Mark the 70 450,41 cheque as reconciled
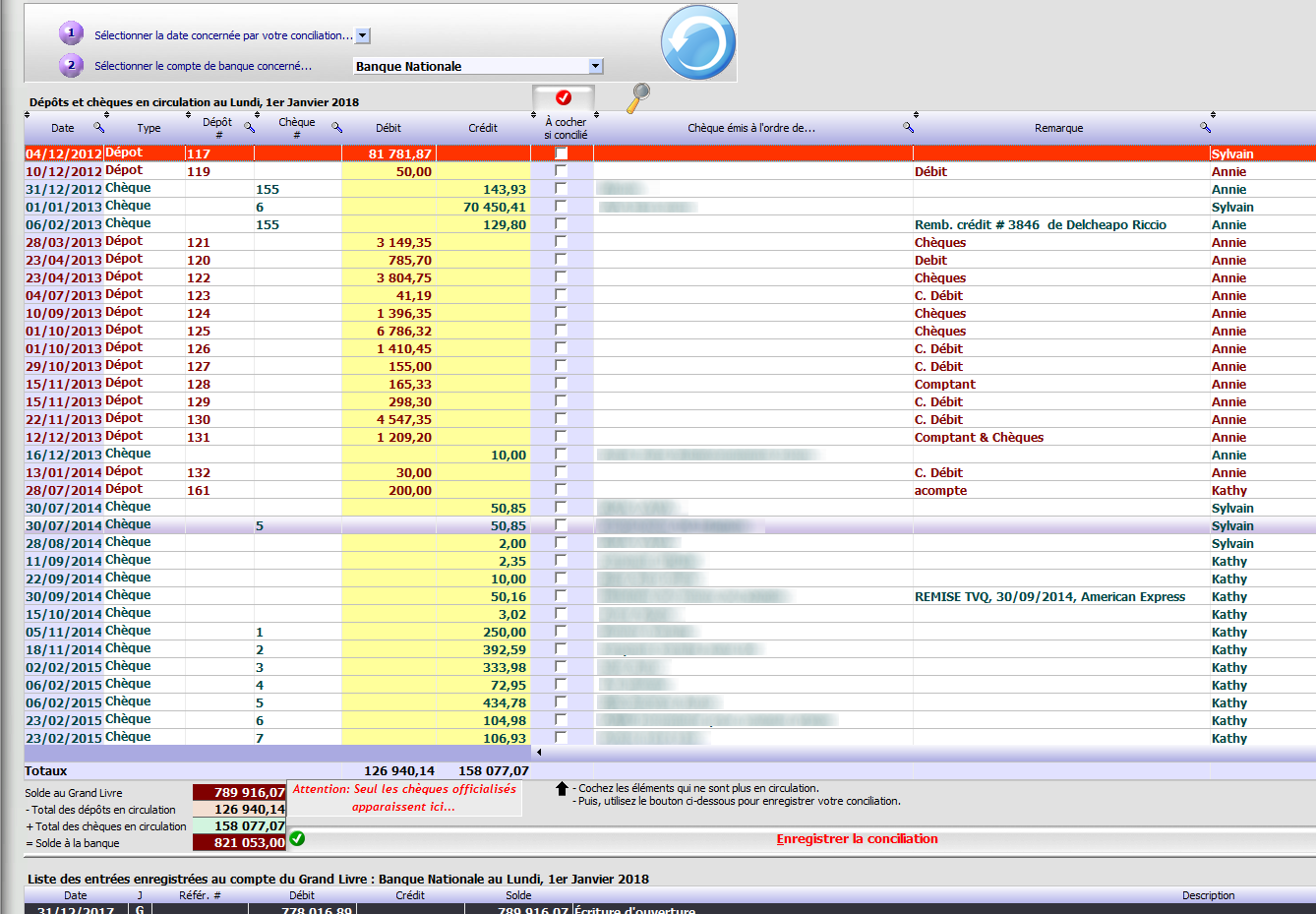 click(x=561, y=207)
